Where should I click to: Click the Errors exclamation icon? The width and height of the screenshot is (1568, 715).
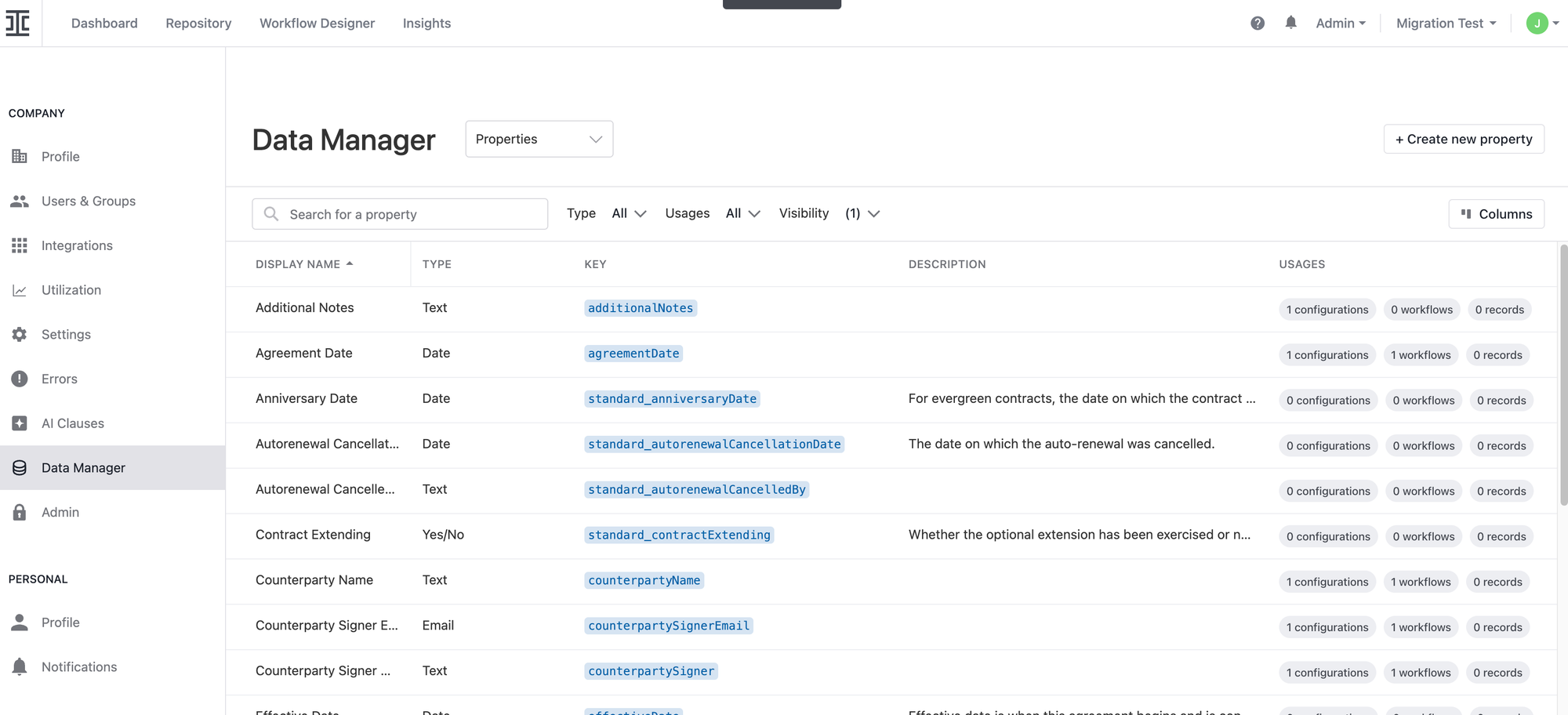20,379
